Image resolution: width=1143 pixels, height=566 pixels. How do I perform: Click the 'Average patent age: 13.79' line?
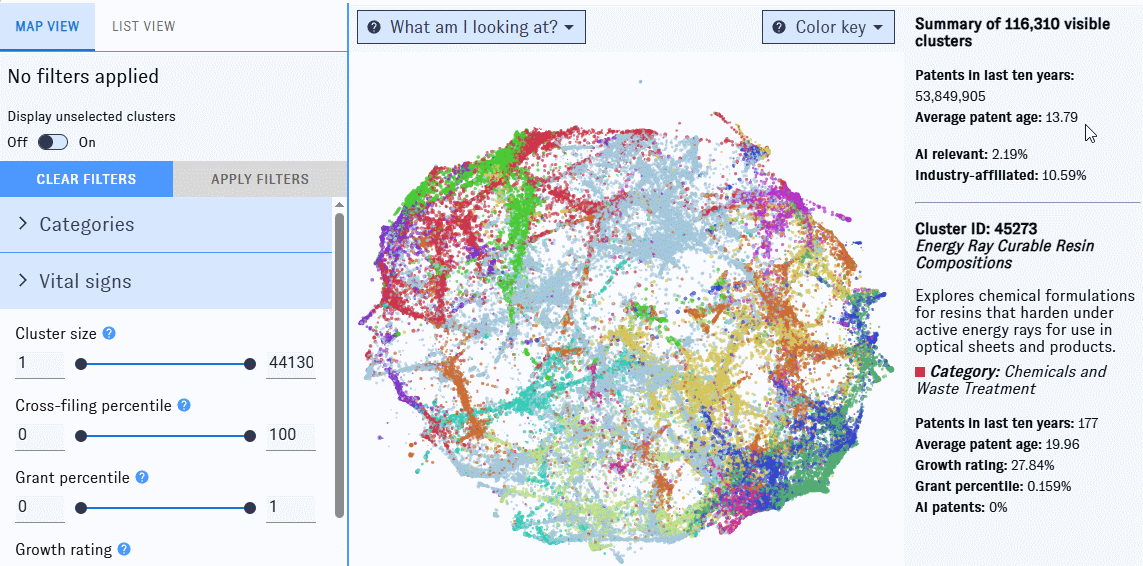coord(996,117)
